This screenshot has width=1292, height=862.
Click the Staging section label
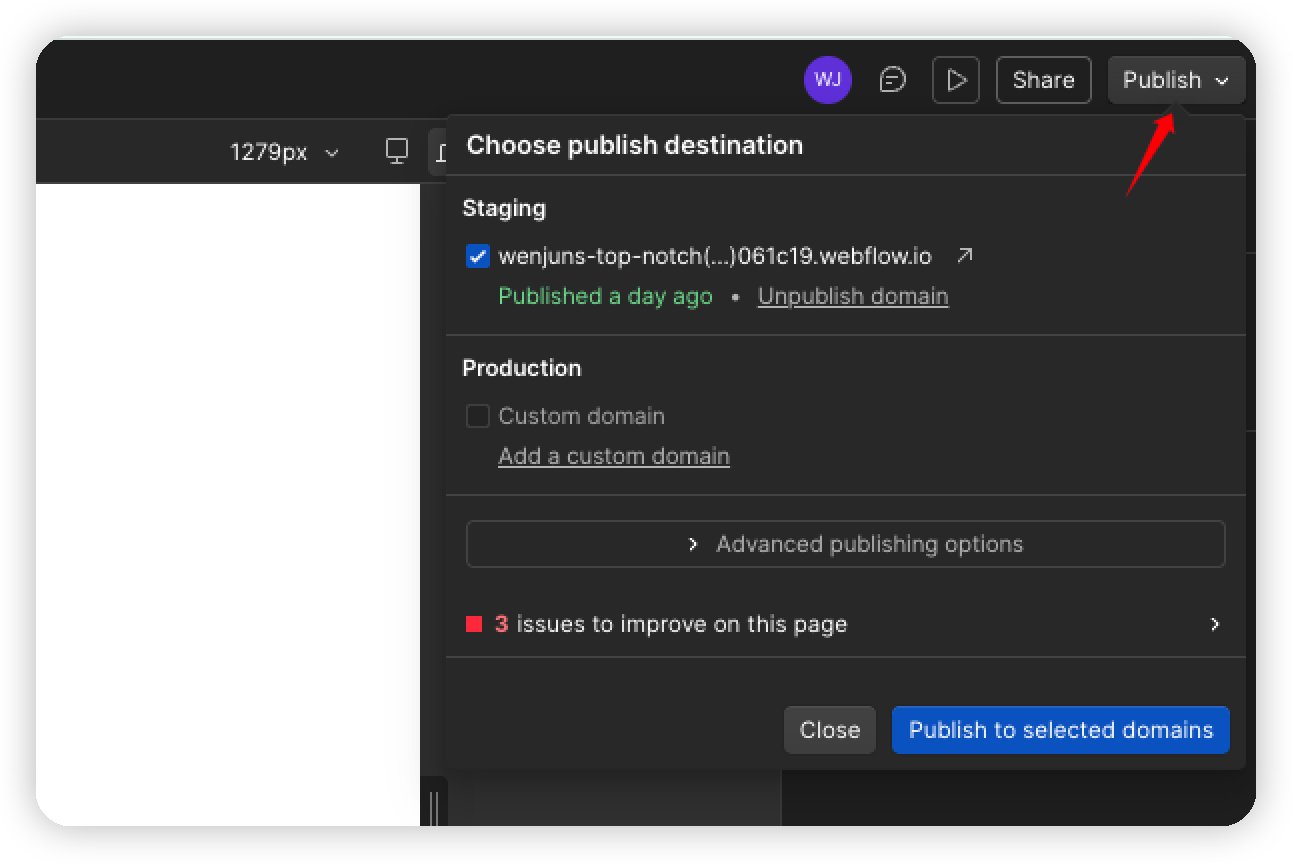tap(504, 208)
